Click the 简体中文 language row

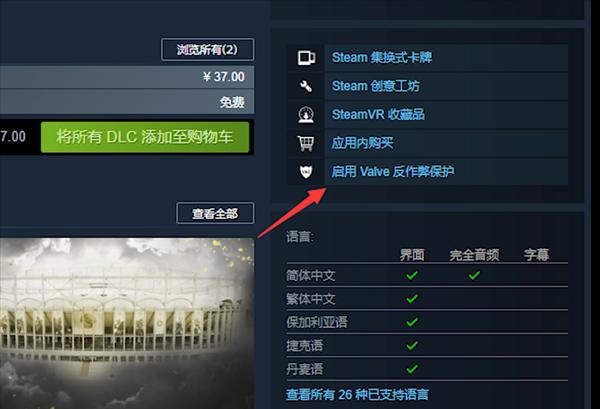[427, 275]
